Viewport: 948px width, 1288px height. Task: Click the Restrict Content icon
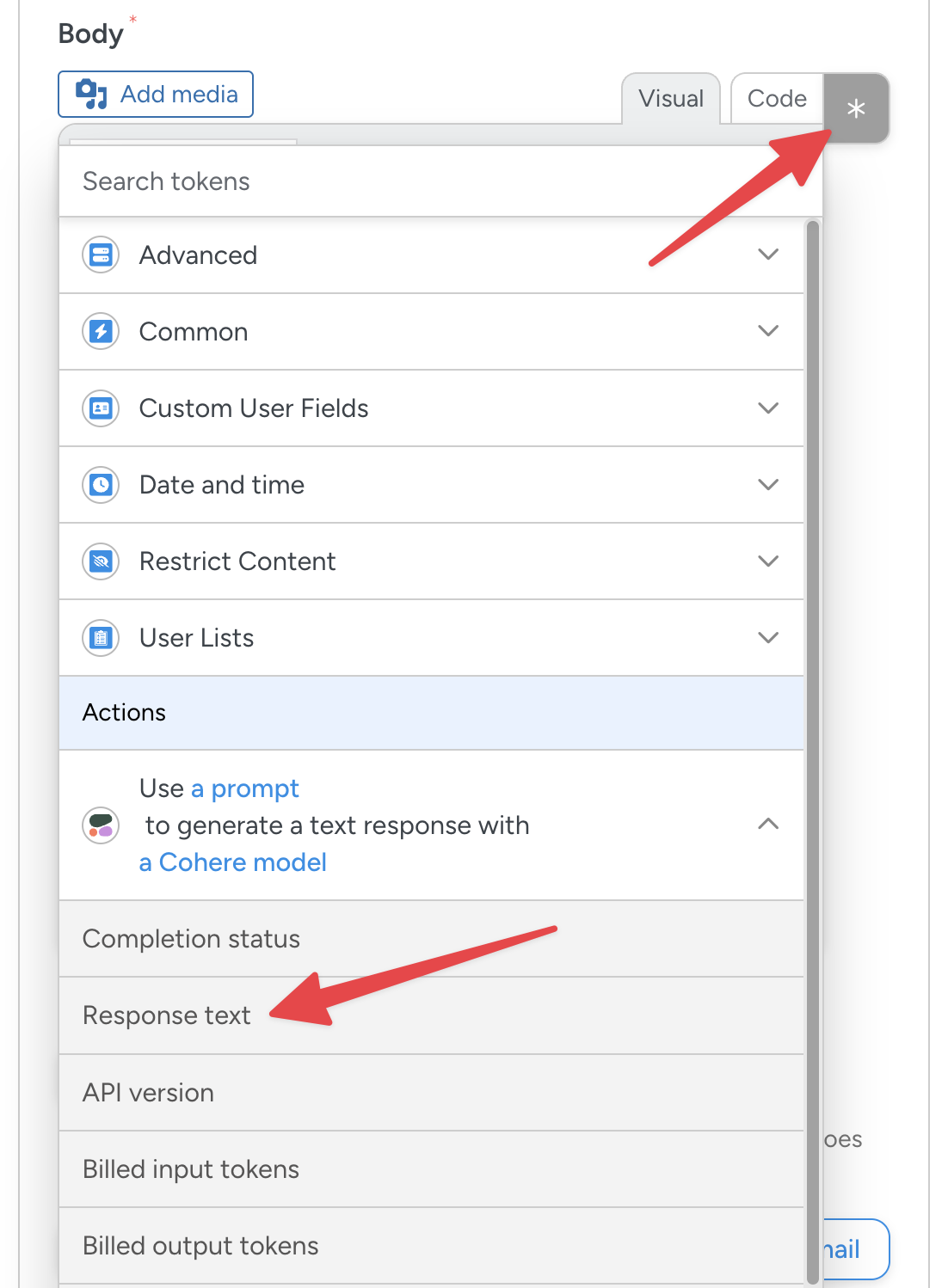[x=101, y=561]
